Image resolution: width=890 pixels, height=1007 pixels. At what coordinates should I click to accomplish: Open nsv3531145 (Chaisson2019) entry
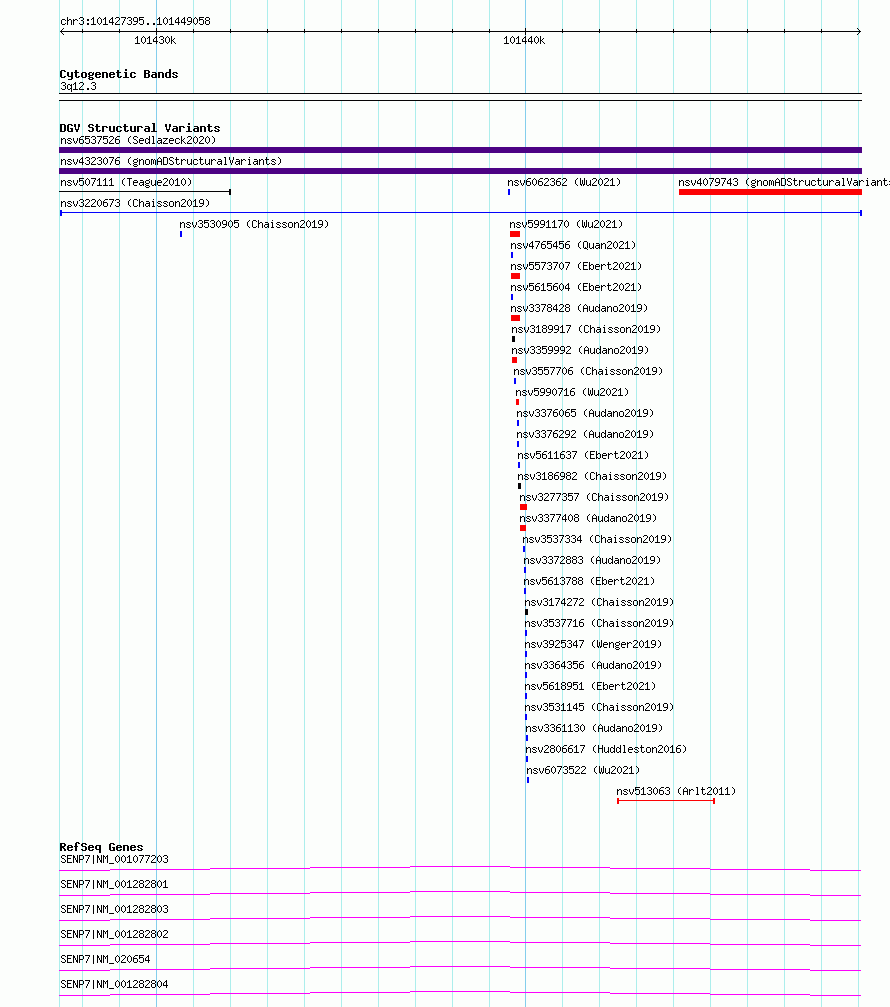(x=599, y=708)
